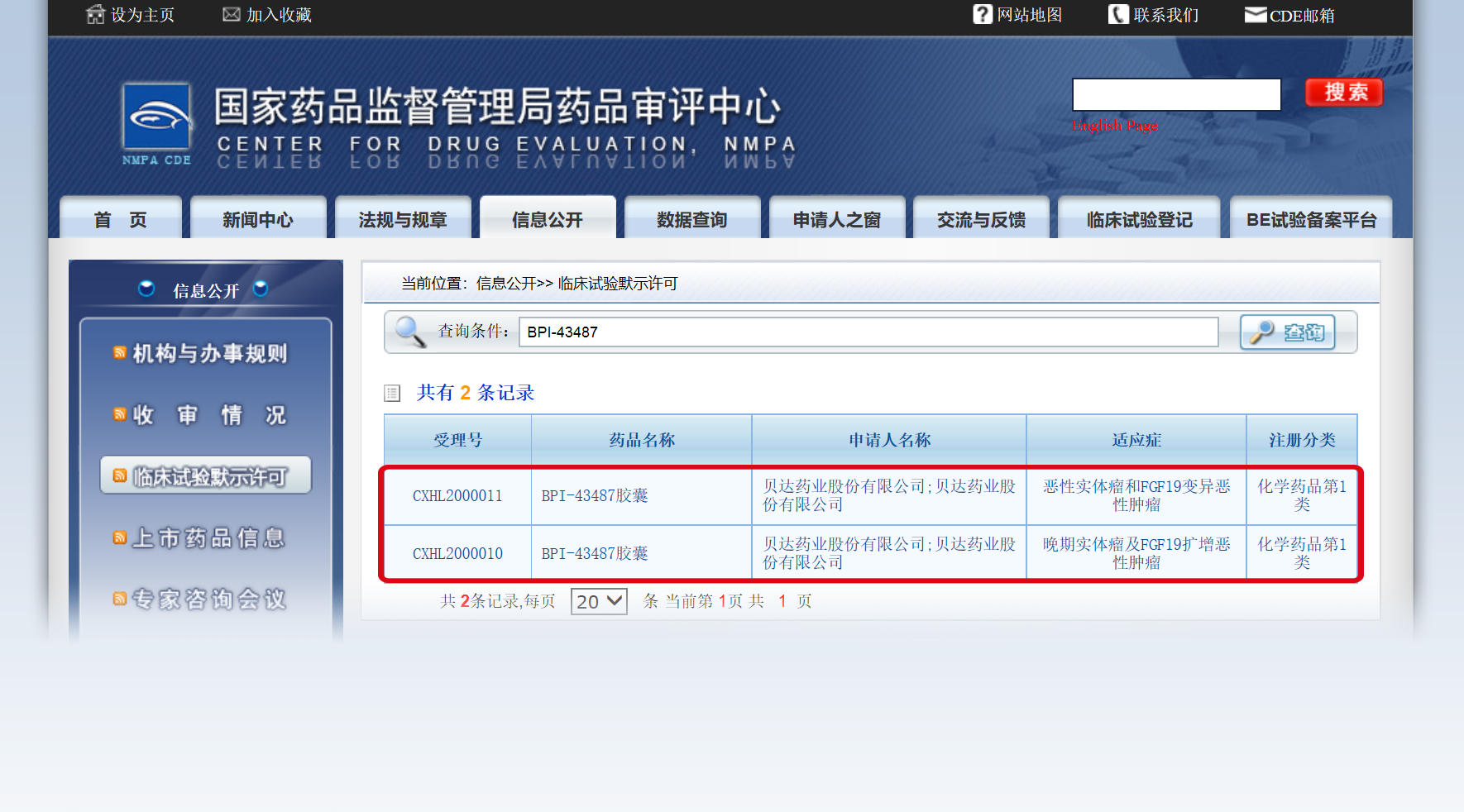Click BPI-43487胶囊 in the CXHL2000010 row
This screenshot has height=812, width=1464.
coord(595,553)
